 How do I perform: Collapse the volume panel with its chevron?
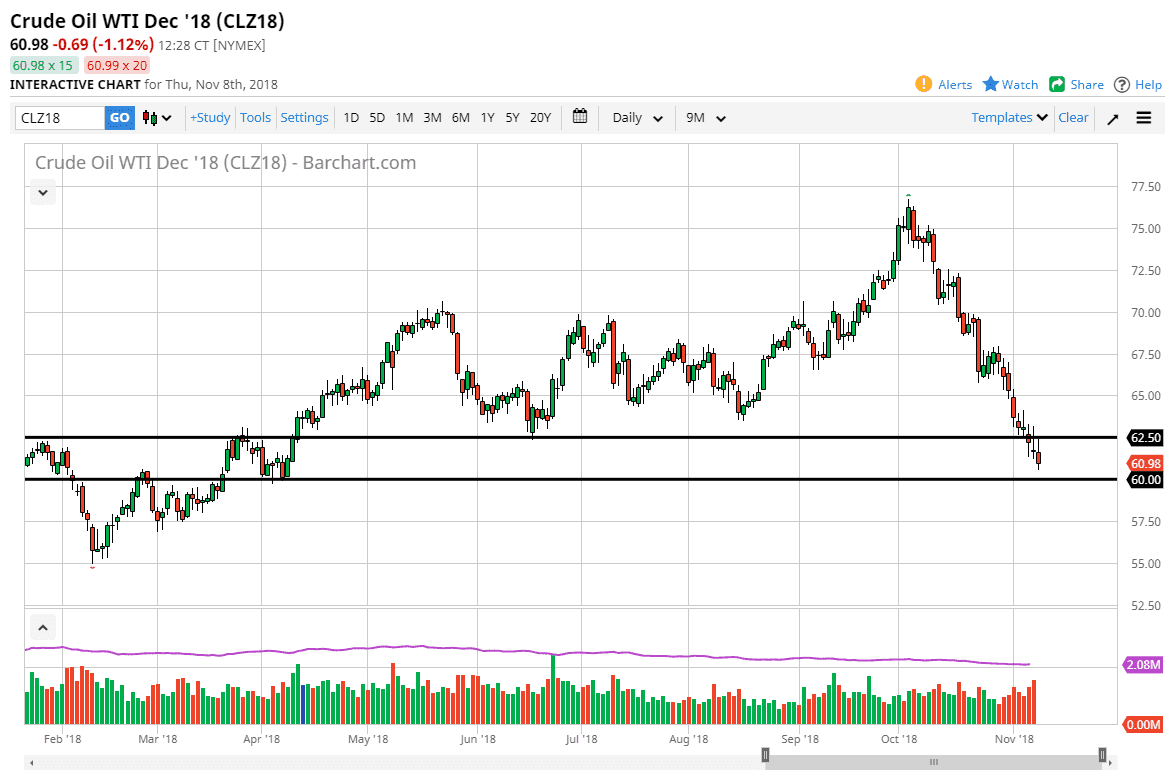pos(42,626)
